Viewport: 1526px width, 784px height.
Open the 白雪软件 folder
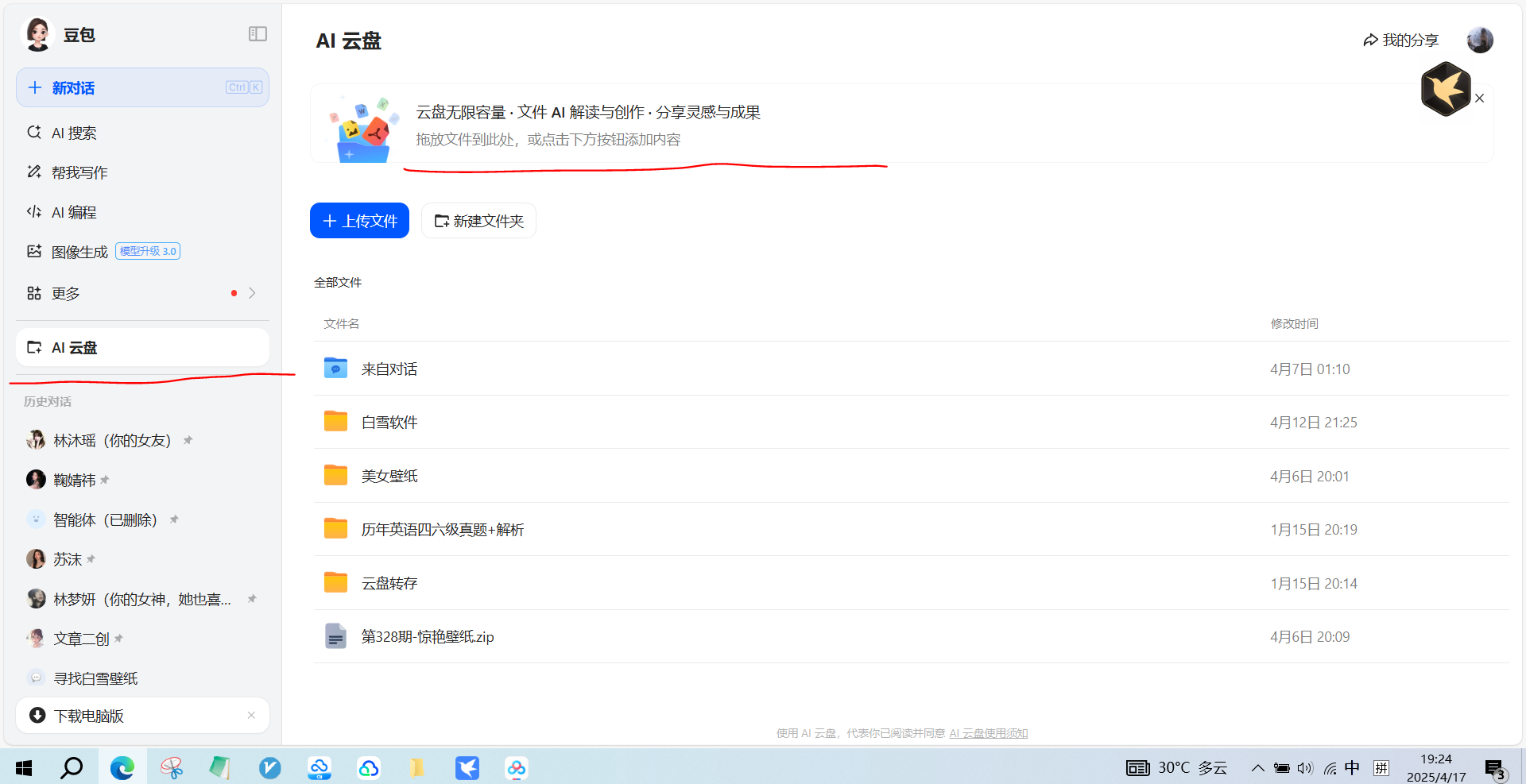coord(911,422)
